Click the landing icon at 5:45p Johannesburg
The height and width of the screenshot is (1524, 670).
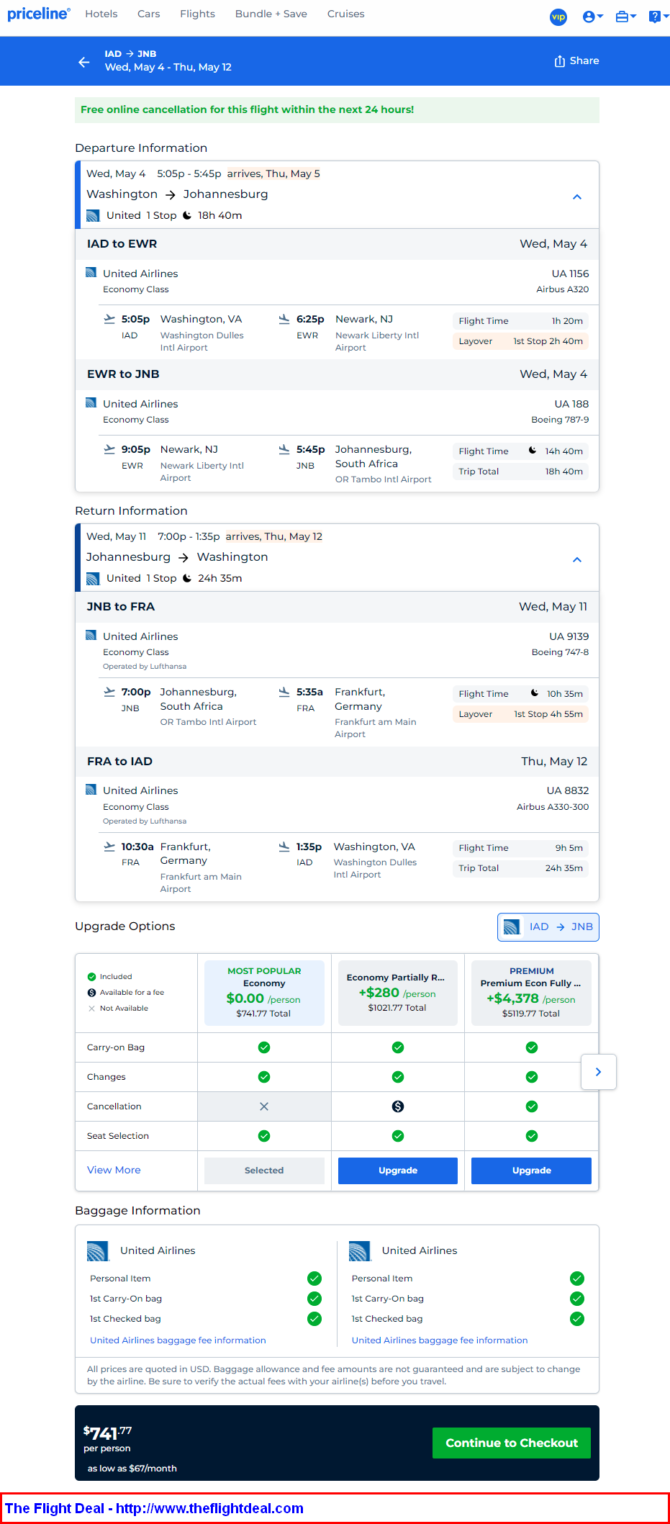[285, 449]
